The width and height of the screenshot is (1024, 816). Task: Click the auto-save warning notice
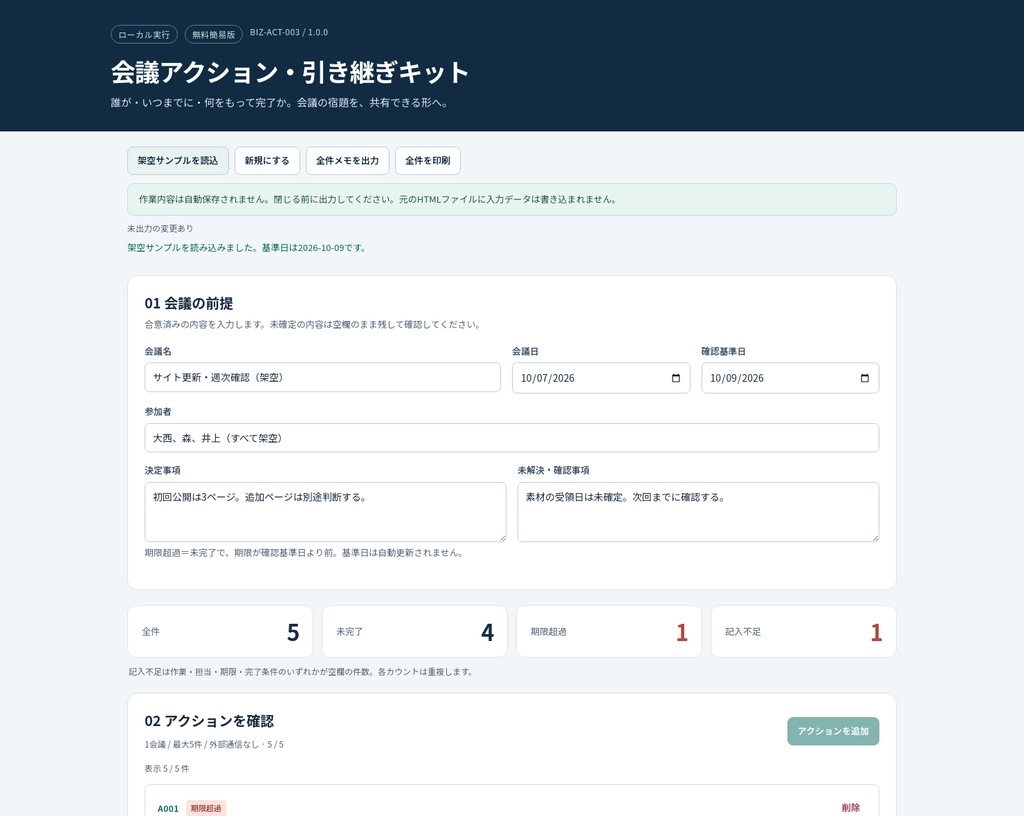[511, 200]
